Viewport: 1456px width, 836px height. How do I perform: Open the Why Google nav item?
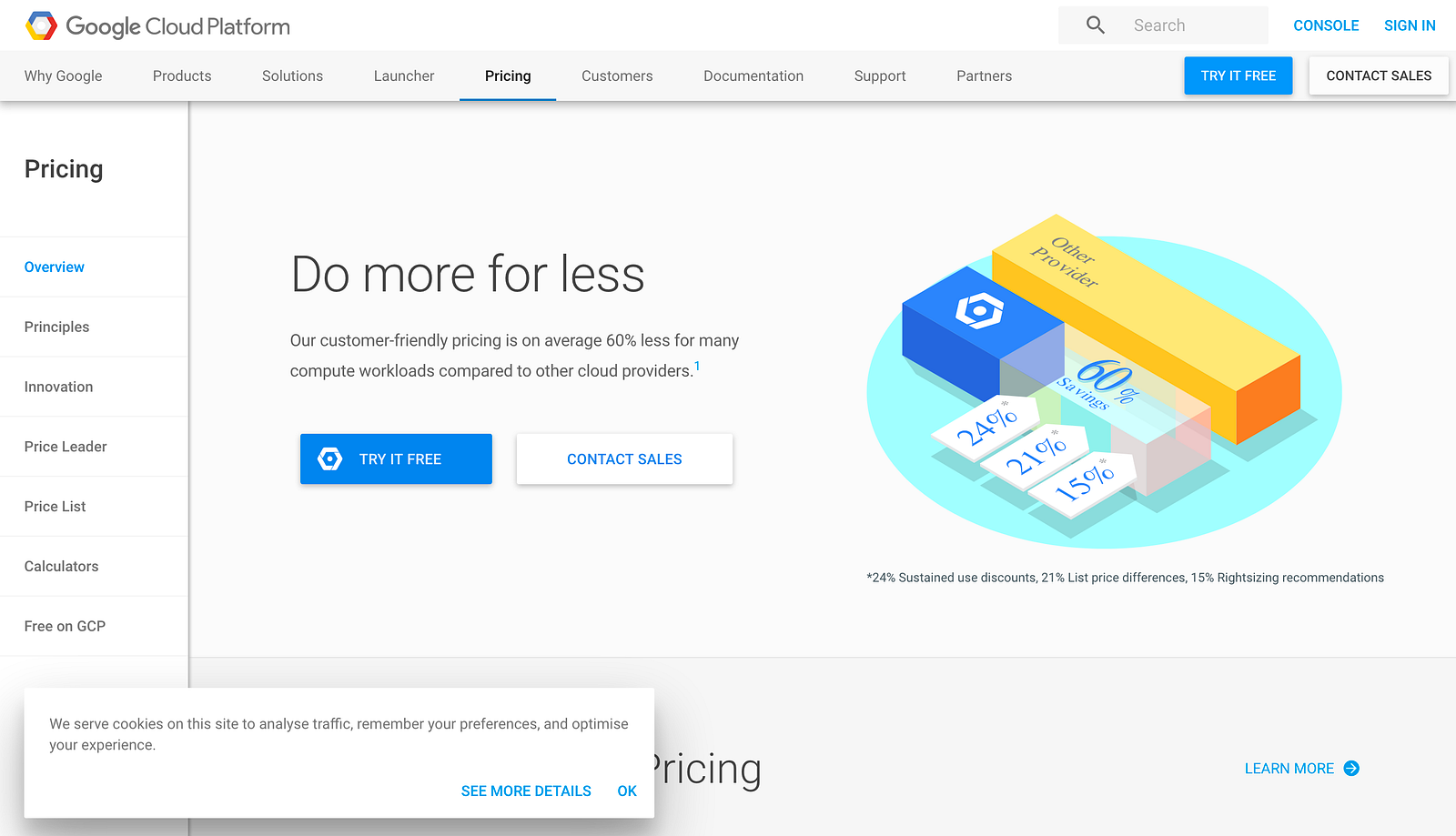(64, 76)
